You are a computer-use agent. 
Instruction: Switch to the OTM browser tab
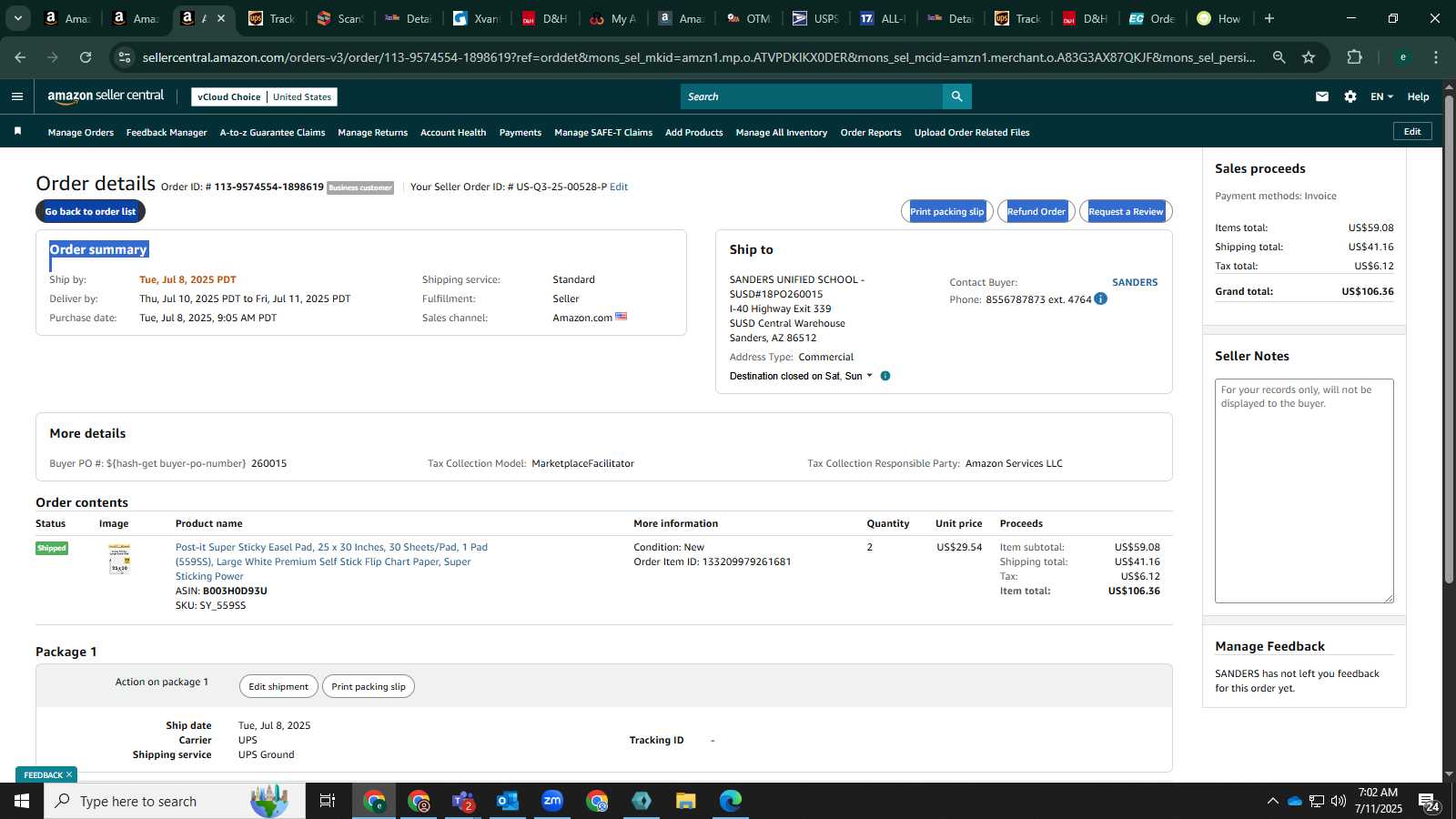(749, 18)
